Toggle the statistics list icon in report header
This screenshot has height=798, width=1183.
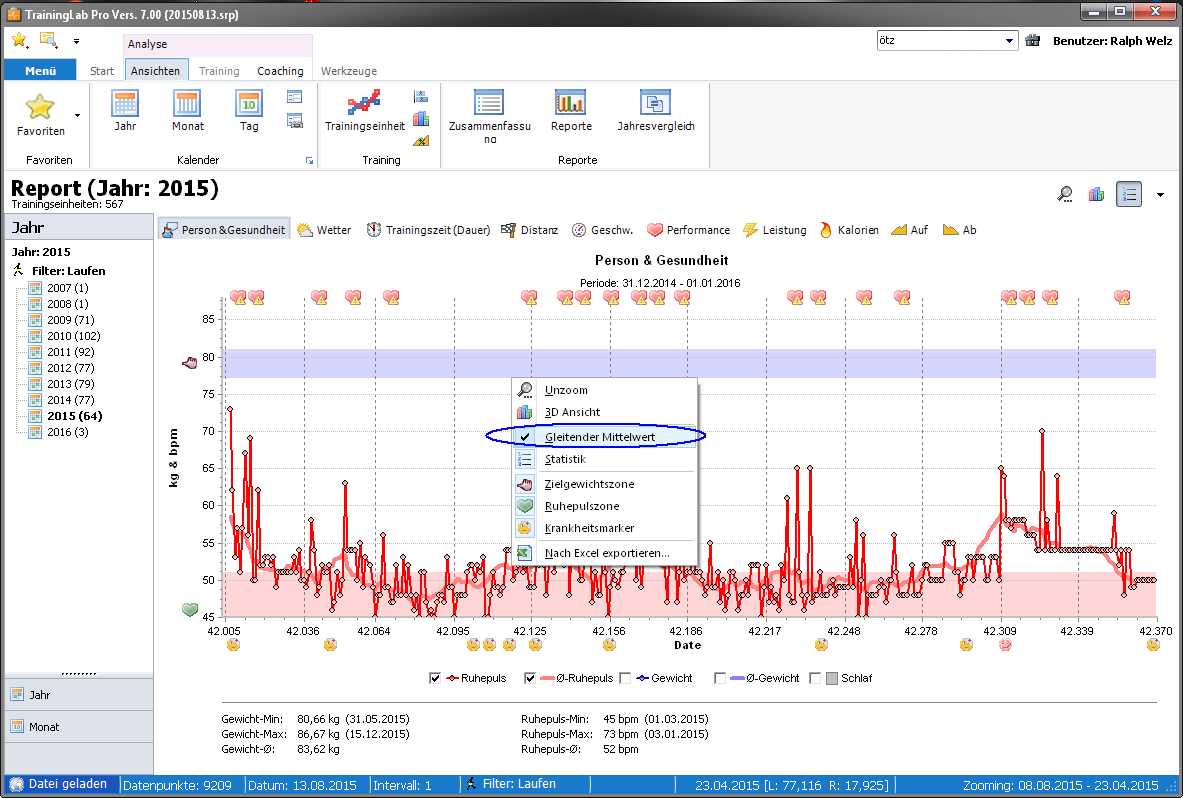1129,195
